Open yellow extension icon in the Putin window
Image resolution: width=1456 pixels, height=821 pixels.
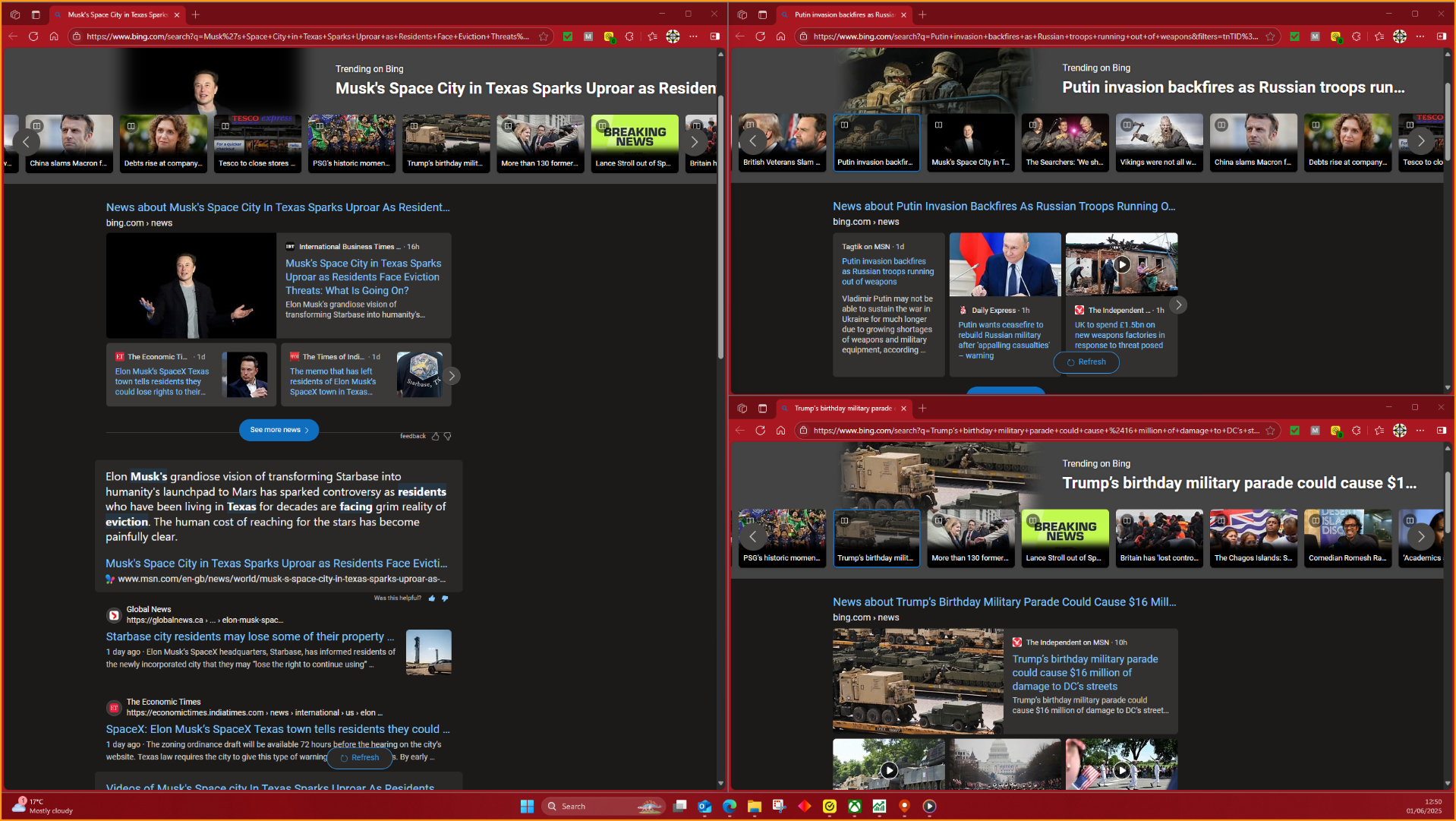(1335, 36)
